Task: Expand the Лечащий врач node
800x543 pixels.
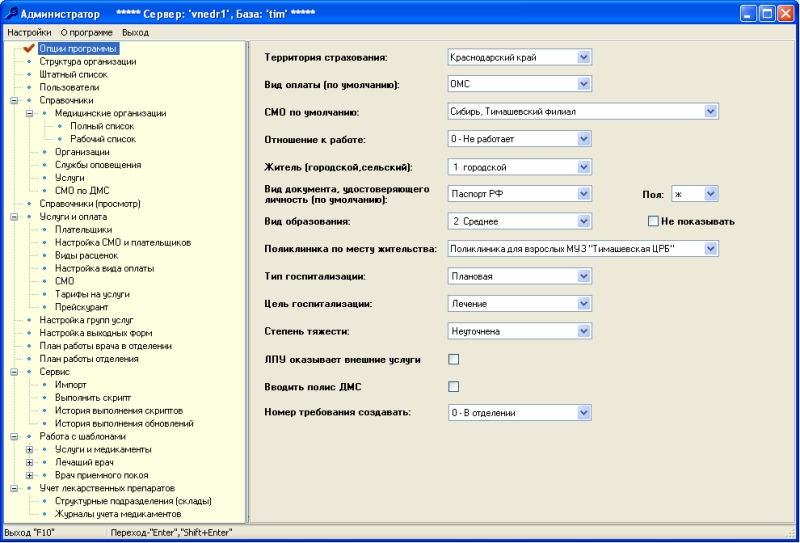Action: [30, 462]
